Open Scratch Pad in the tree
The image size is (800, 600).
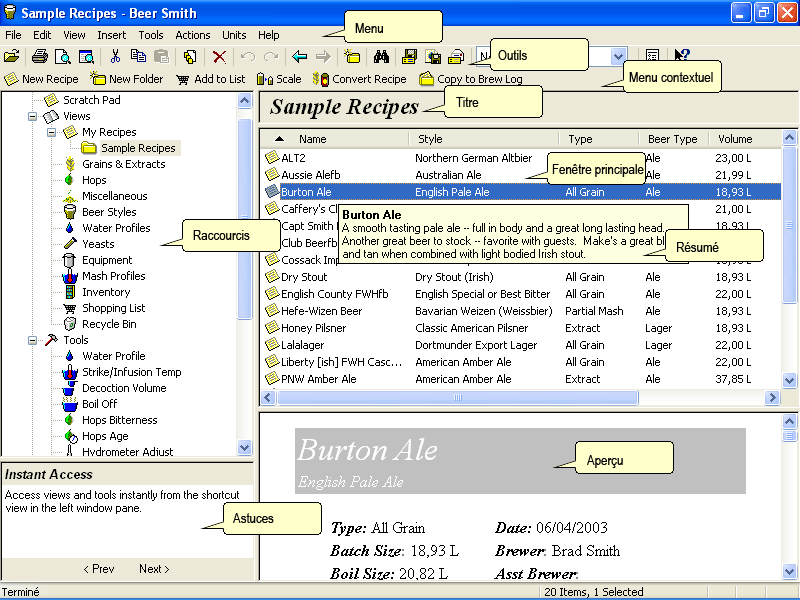91,100
